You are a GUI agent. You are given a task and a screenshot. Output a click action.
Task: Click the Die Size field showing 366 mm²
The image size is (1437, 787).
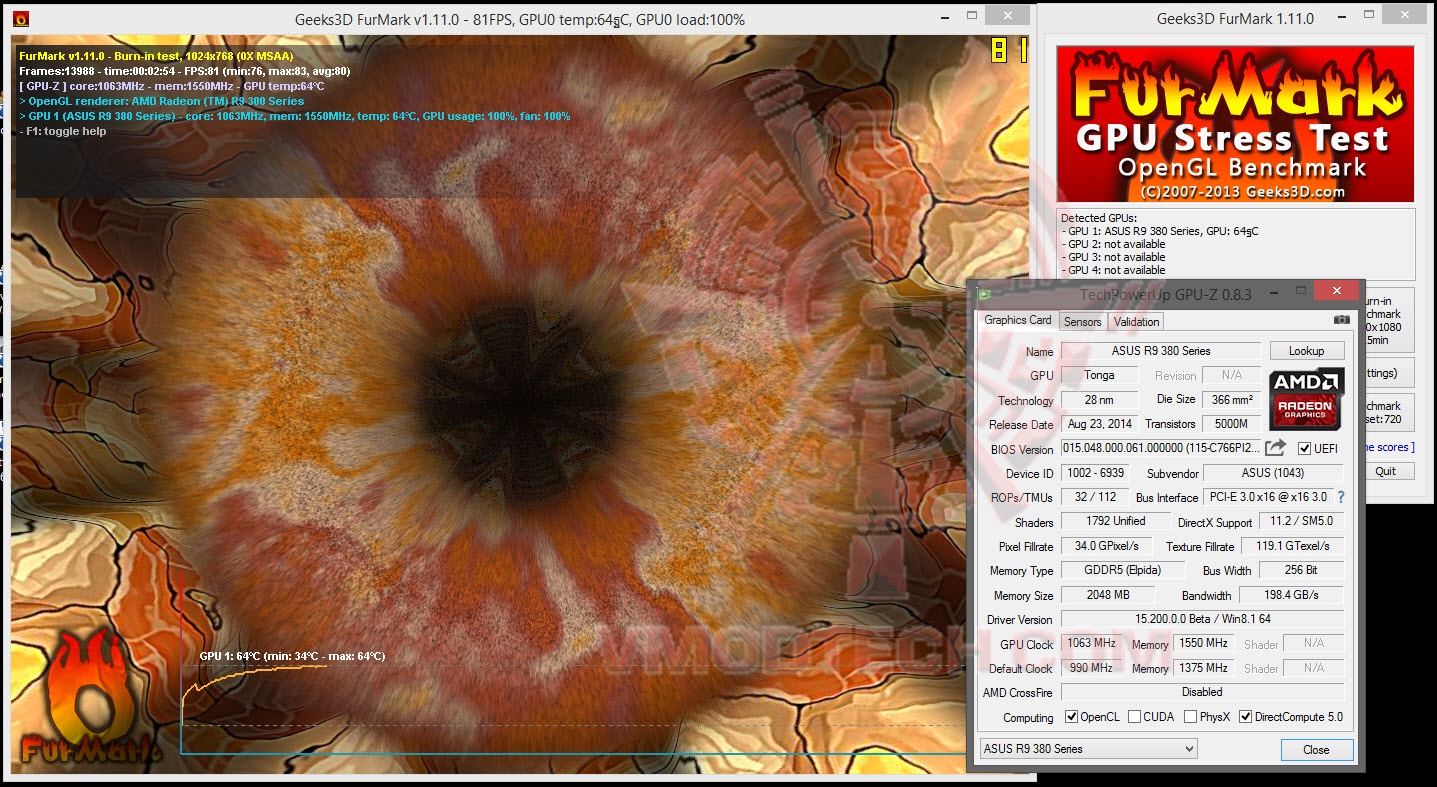pyautogui.click(x=1231, y=400)
